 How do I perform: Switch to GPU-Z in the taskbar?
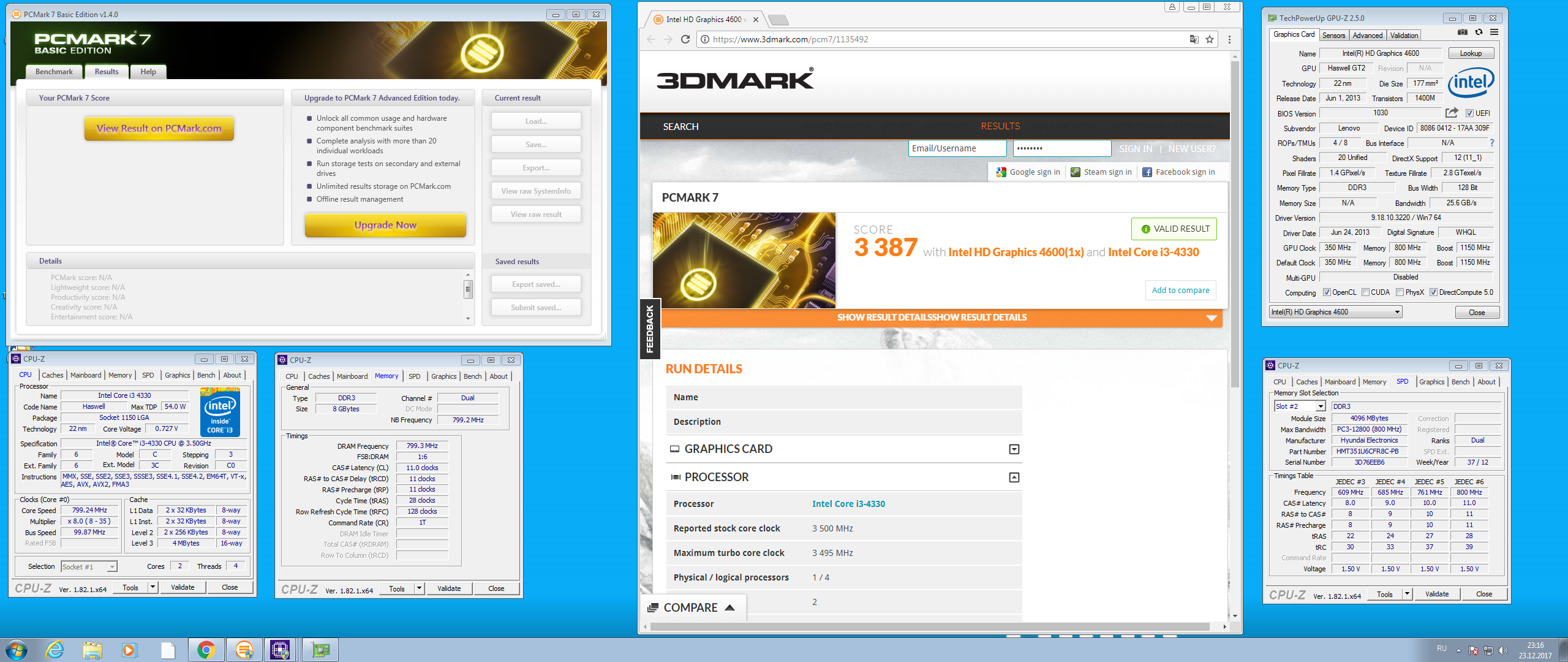[x=320, y=650]
